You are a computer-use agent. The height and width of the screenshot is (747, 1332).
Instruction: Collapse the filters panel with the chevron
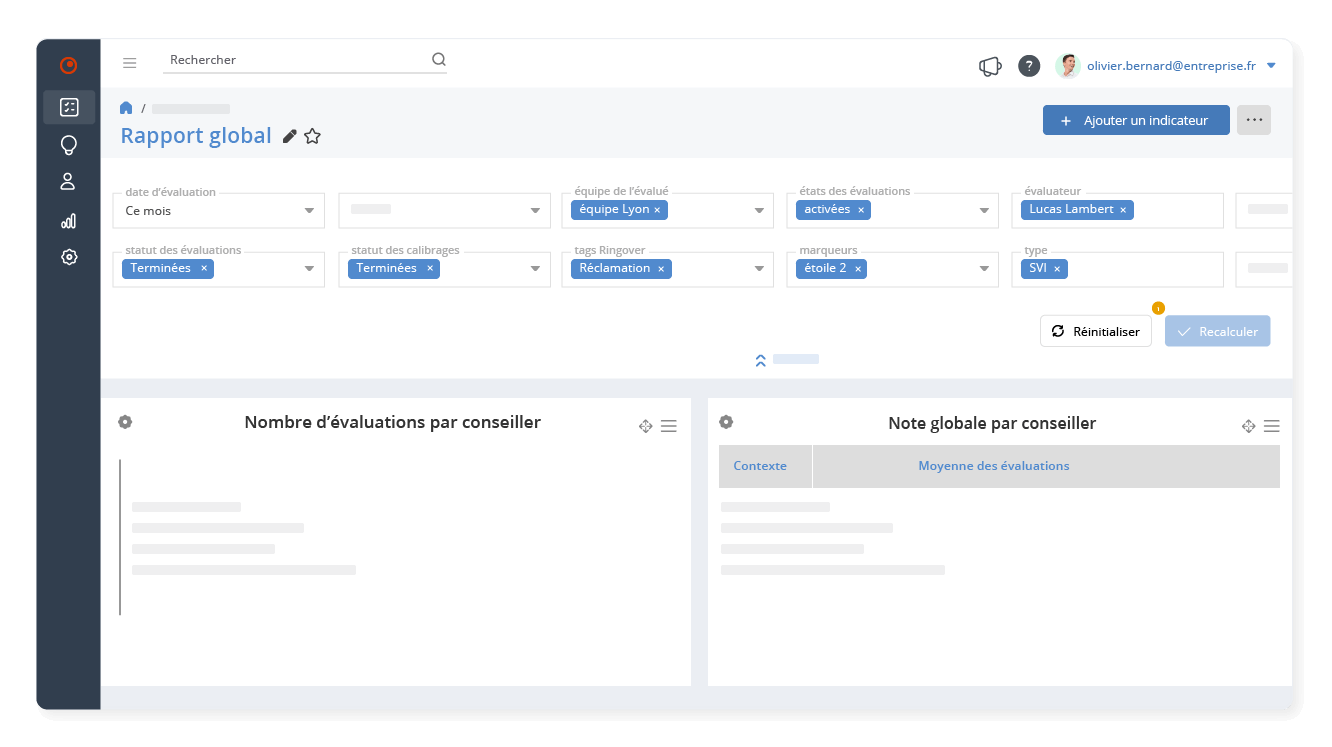coord(760,359)
